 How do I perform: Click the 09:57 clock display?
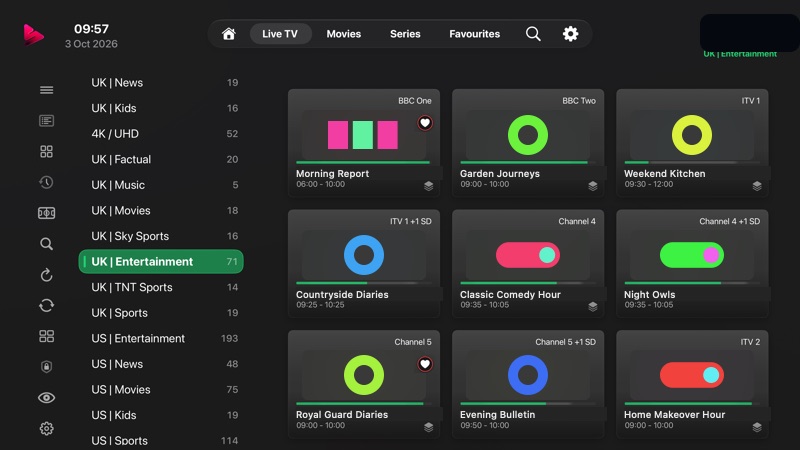point(91,29)
